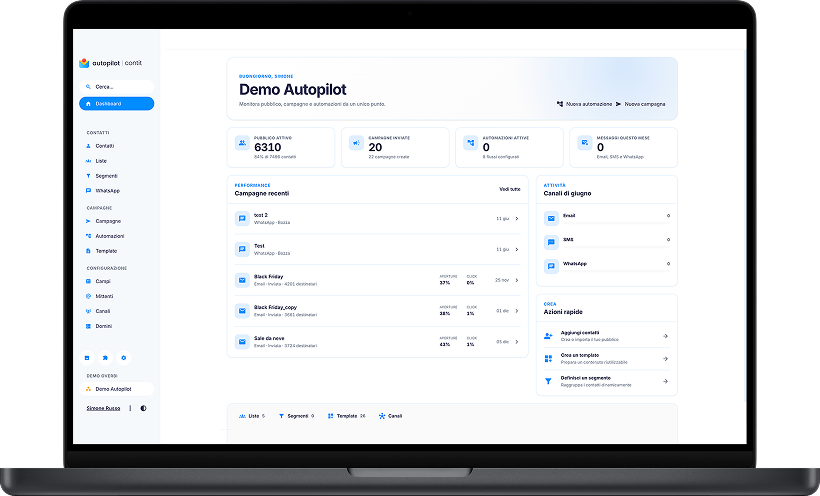The image size is (820, 496).
Task: Click the 'Black Friday' campaign name
Action: click(268, 277)
